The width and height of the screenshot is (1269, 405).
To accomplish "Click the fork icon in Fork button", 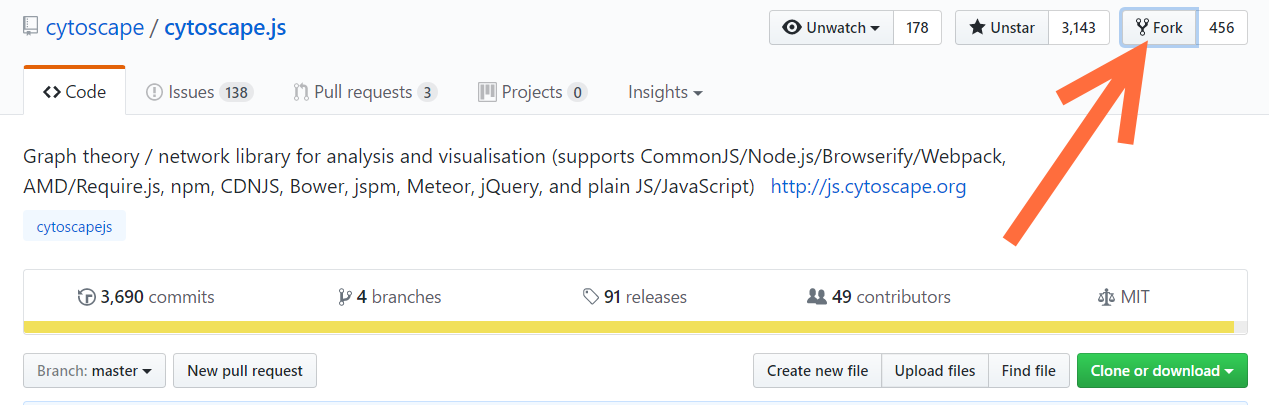I will click(1142, 28).
